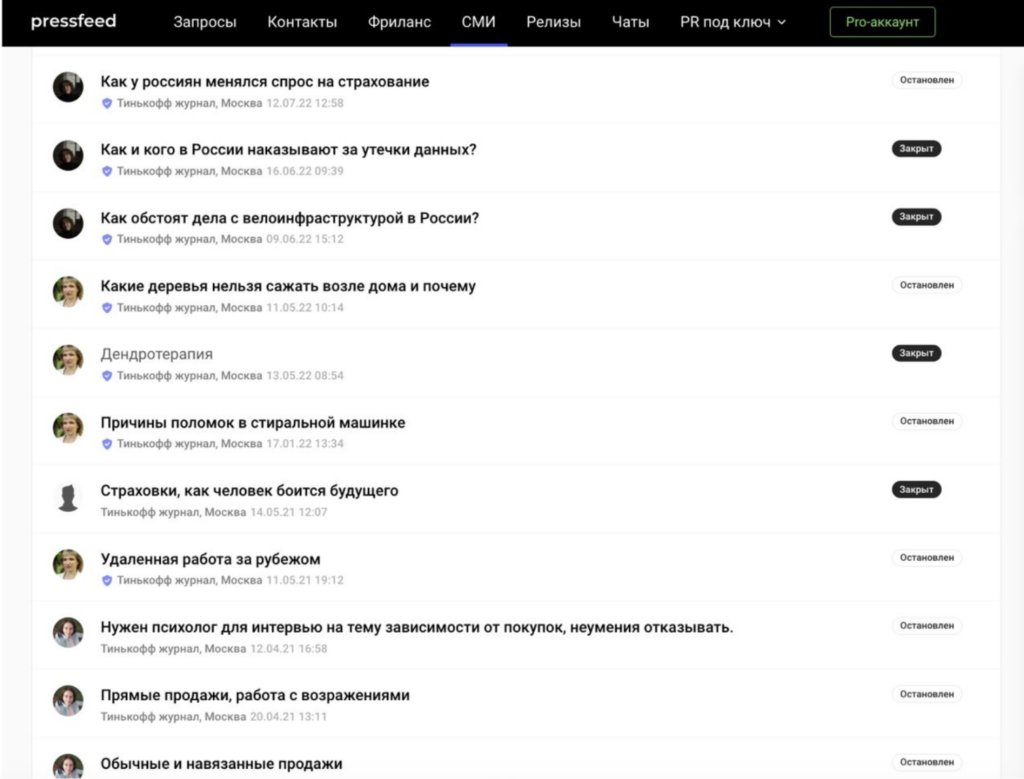Click avatar next to the trees request
This screenshot has width=1024, height=779.
click(68, 292)
